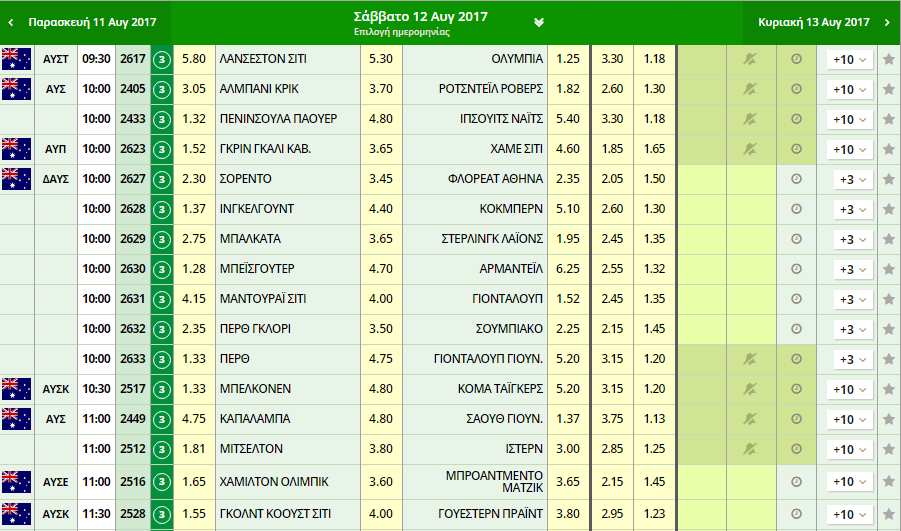Favorite the ΛΑΝΣΕΣΤΟΝ ΣΙΤΙ match with the star

[x=888, y=59]
